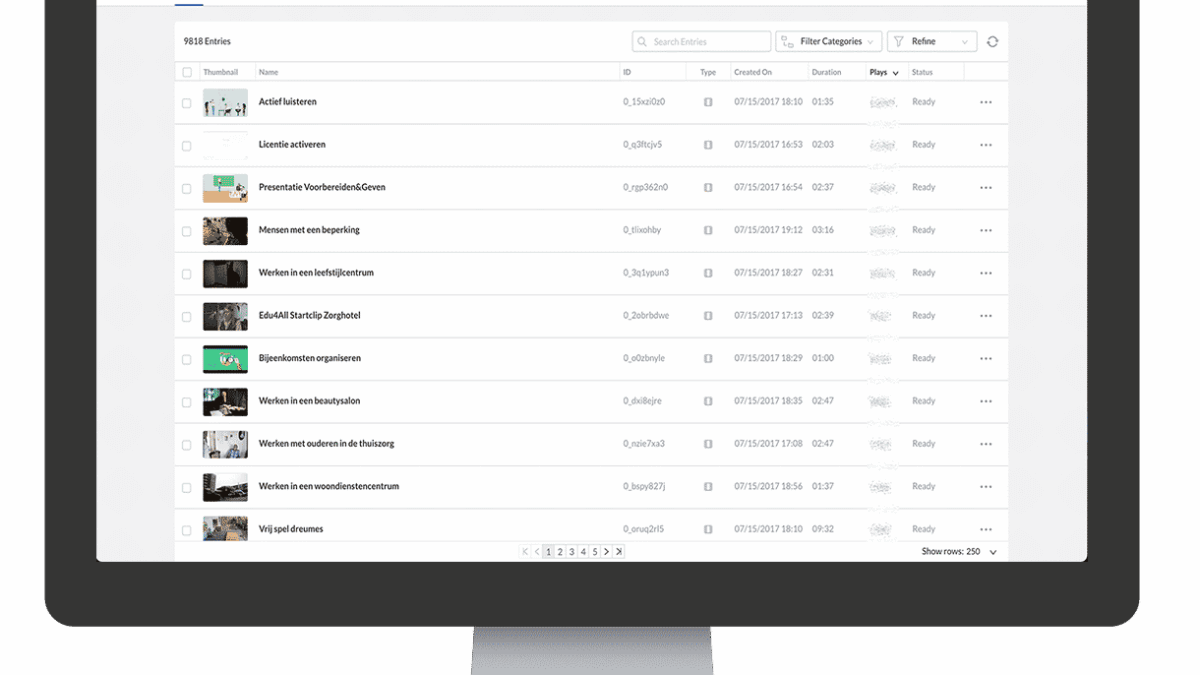Tick the Werken in een leefstijlcentrum checkbox

pos(187,274)
